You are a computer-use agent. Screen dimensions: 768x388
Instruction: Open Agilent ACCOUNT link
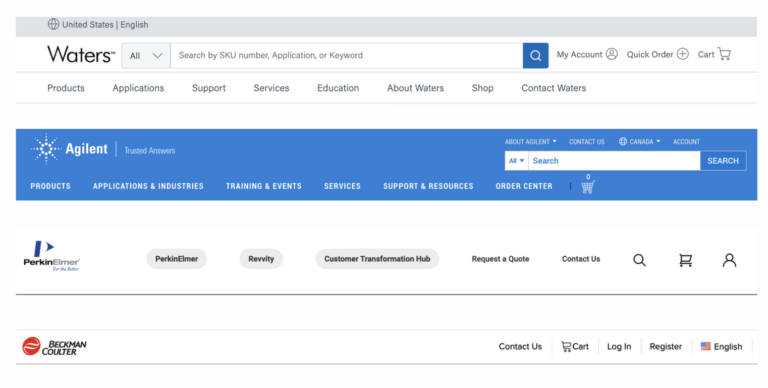pos(686,142)
